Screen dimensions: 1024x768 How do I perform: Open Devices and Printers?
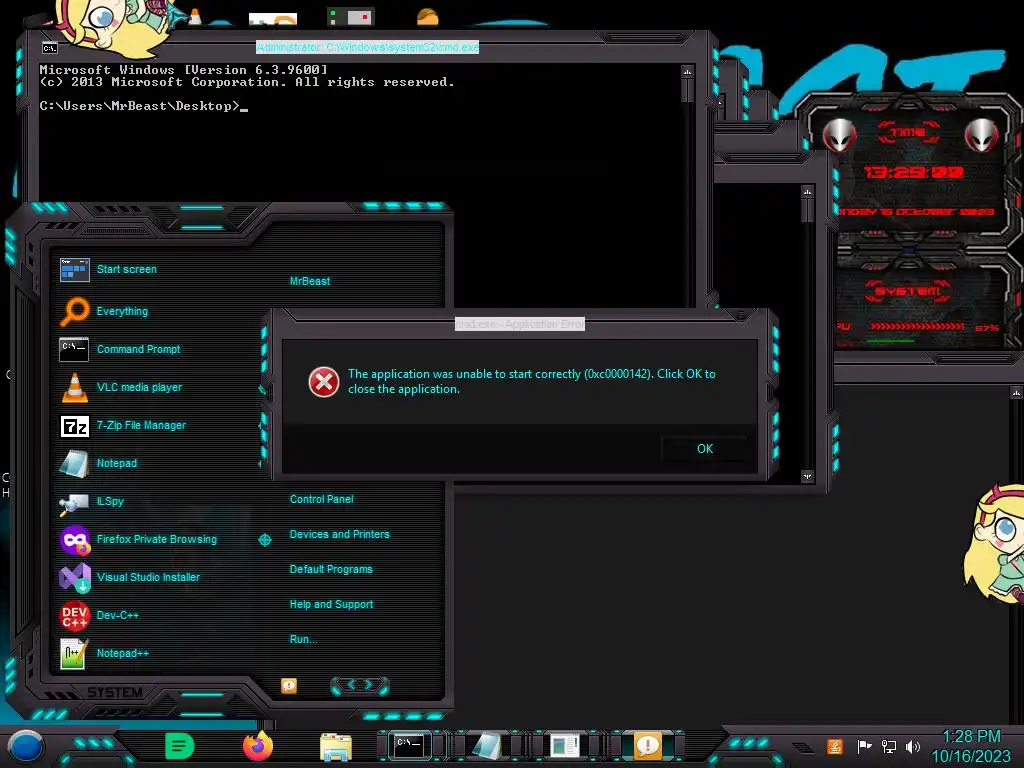339,534
